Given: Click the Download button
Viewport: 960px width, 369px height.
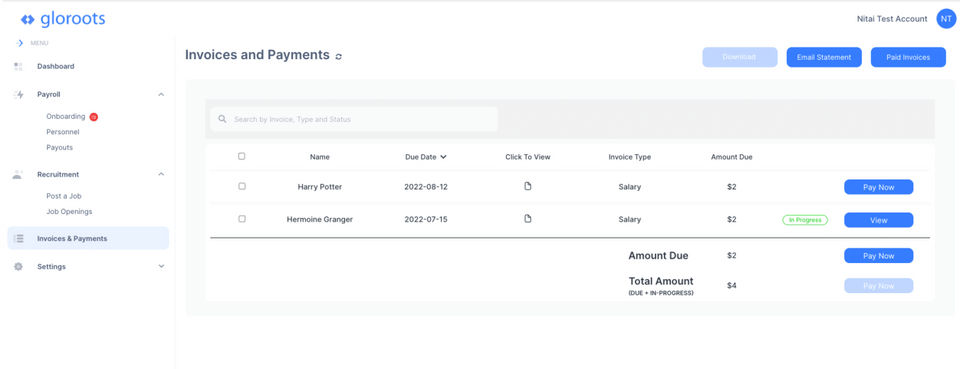Looking at the screenshot, I should (x=740, y=57).
